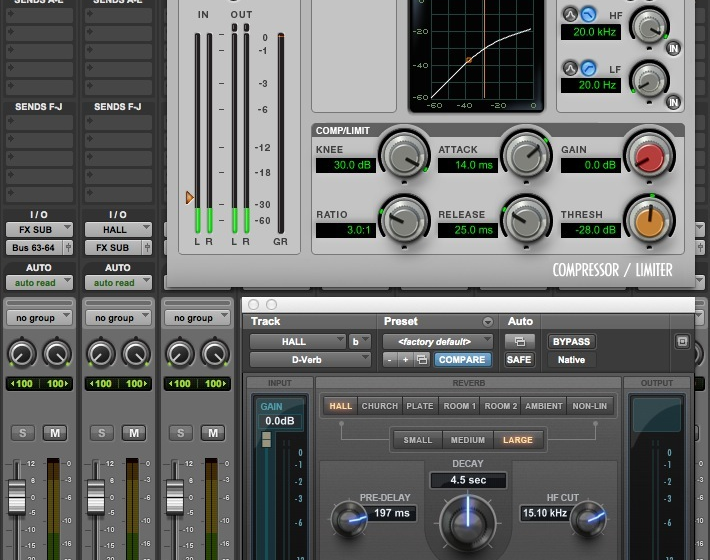The image size is (710, 560).
Task: Select the LF high-pass filter shape icon
Action: pyautogui.click(x=588, y=68)
